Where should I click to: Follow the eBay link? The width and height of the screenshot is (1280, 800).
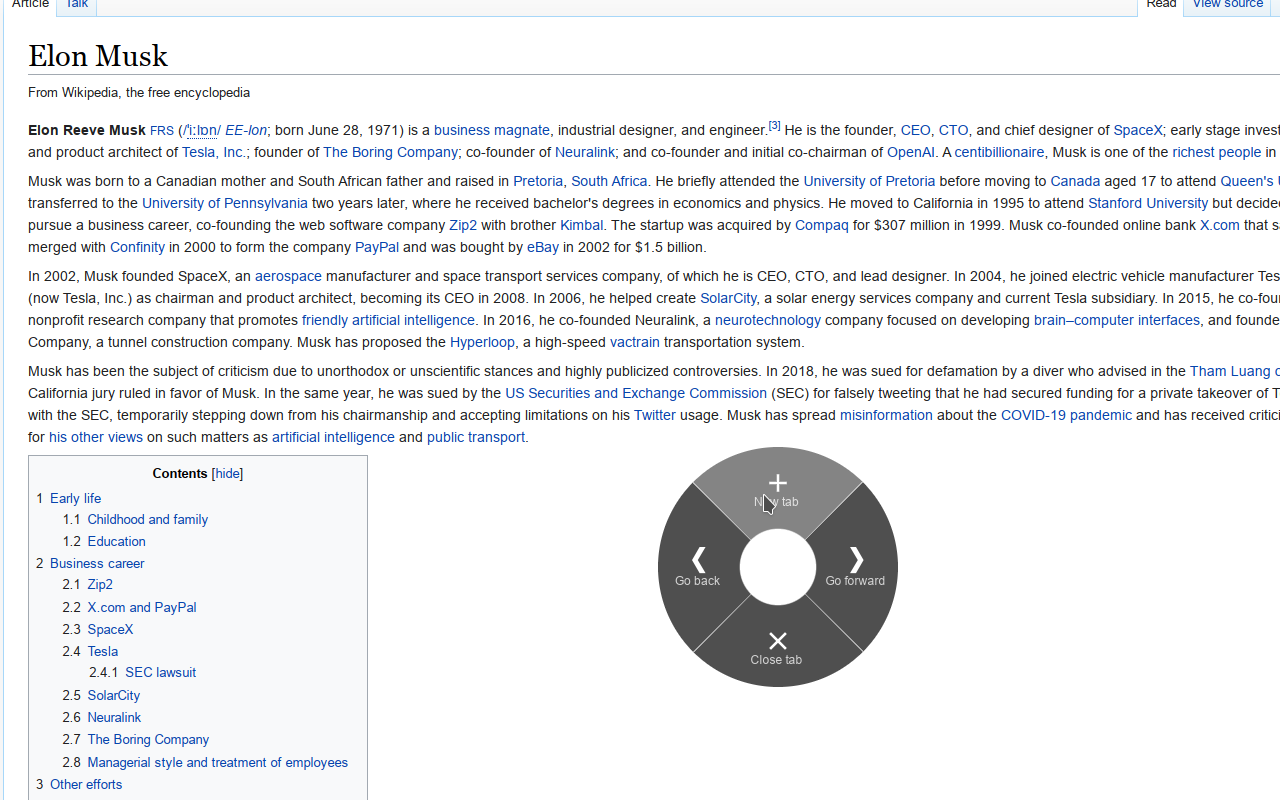[x=543, y=247]
